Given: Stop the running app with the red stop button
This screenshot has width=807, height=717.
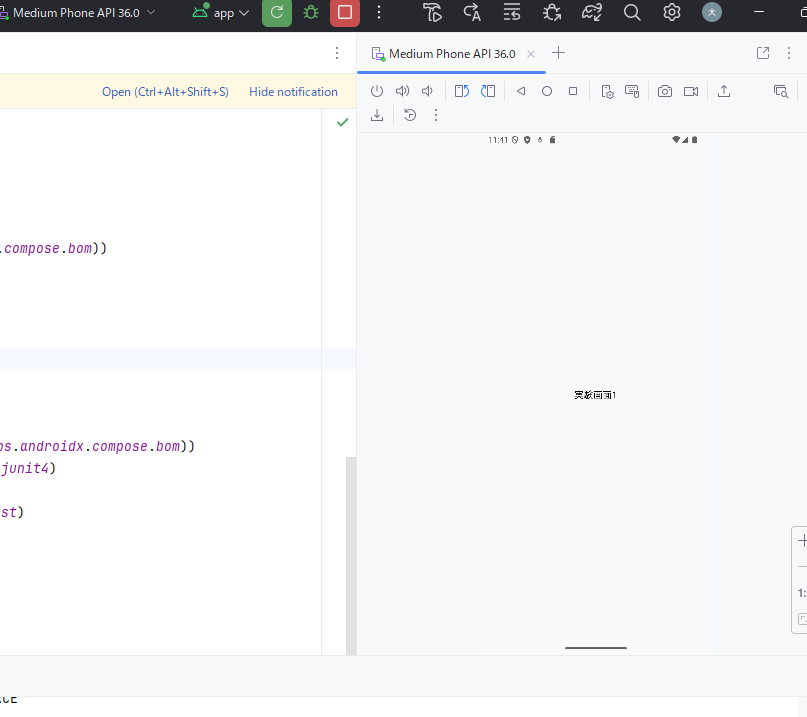Looking at the screenshot, I should click(345, 12).
